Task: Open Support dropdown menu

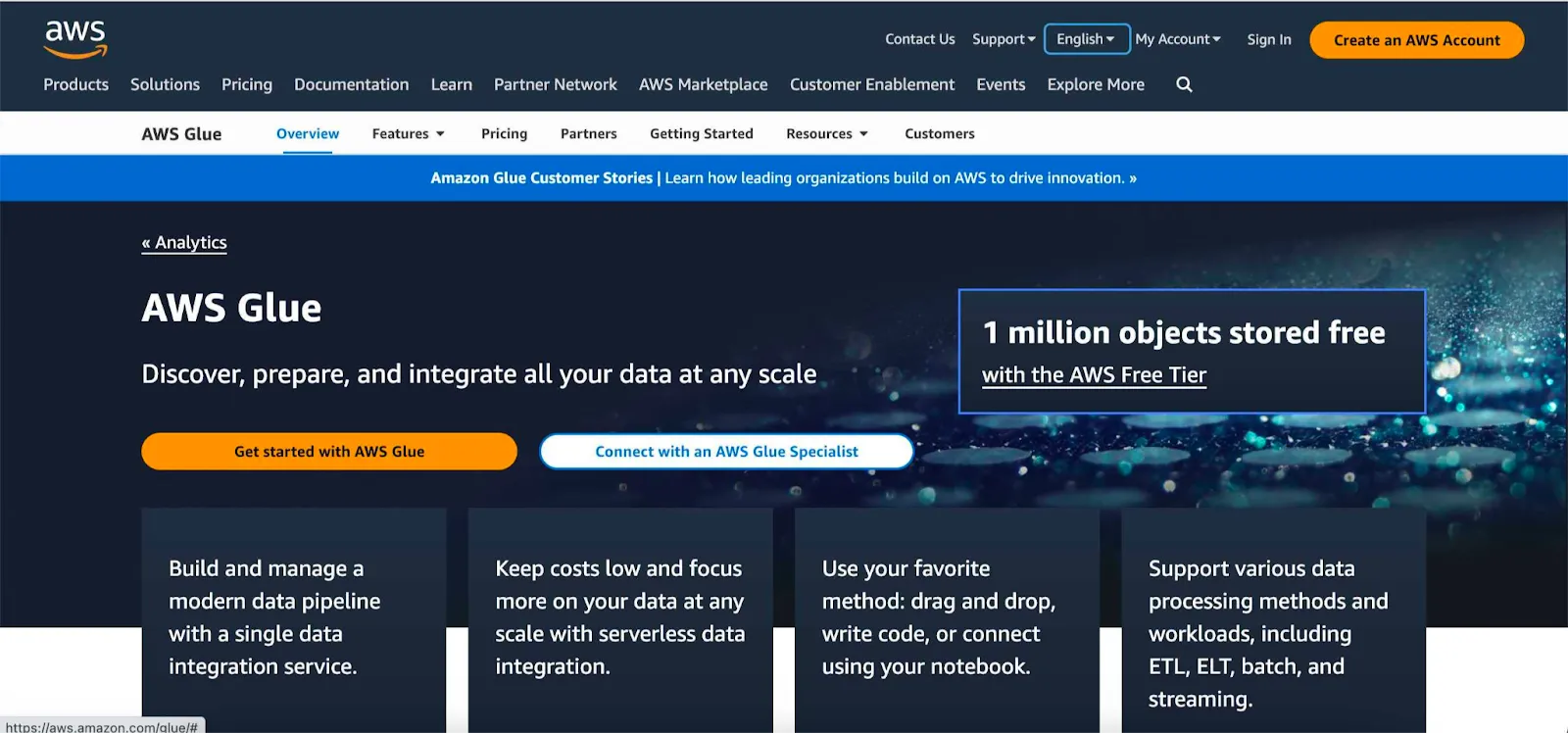Action: [x=1004, y=39]
